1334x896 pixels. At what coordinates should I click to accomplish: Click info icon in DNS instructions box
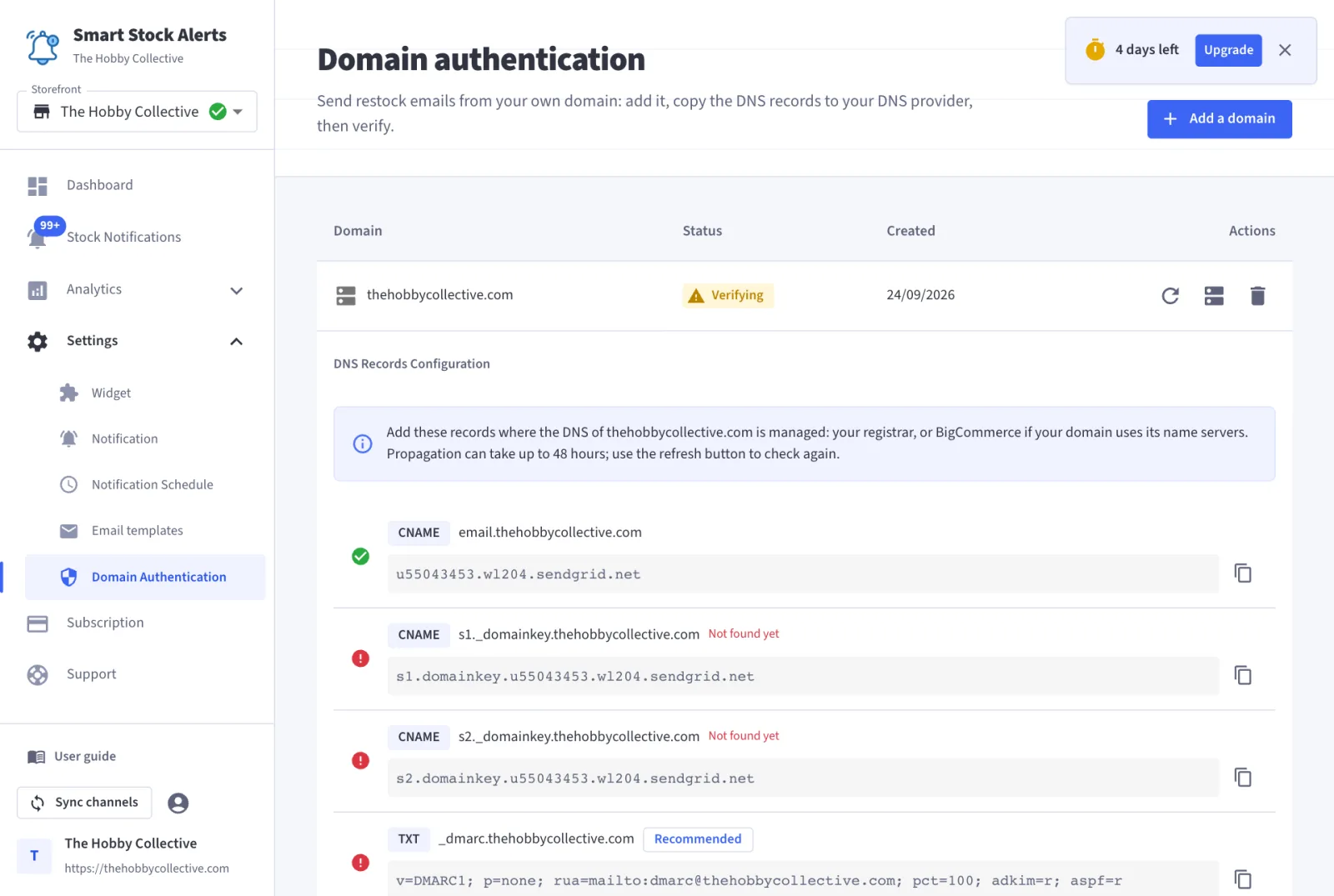(363, 443)
